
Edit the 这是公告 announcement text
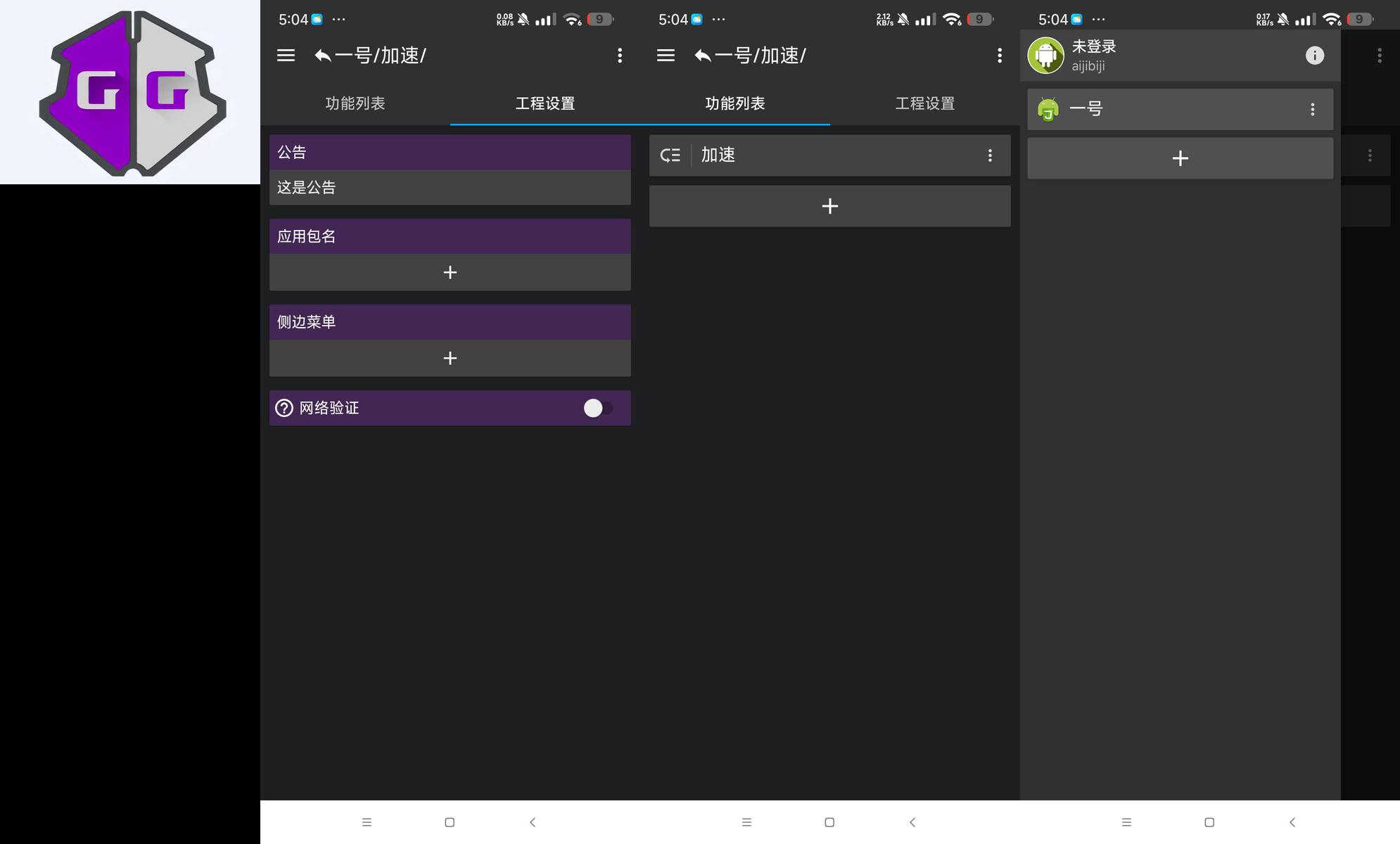[x=450, y=188]
